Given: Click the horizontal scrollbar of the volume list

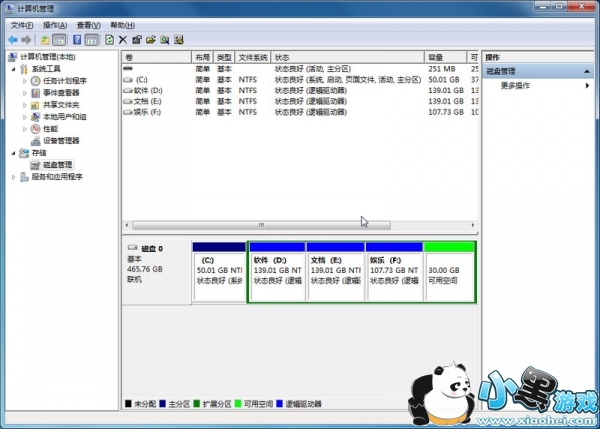Looking at the screenshot, I should pyautogui.click(x=260, y=224).
